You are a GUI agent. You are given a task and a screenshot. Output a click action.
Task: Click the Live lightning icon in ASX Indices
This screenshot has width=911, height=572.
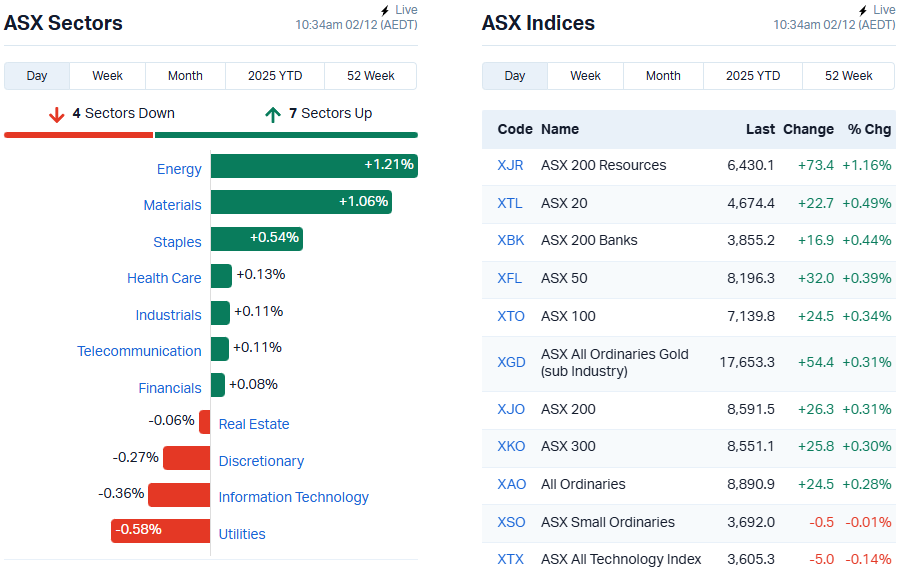863,10
